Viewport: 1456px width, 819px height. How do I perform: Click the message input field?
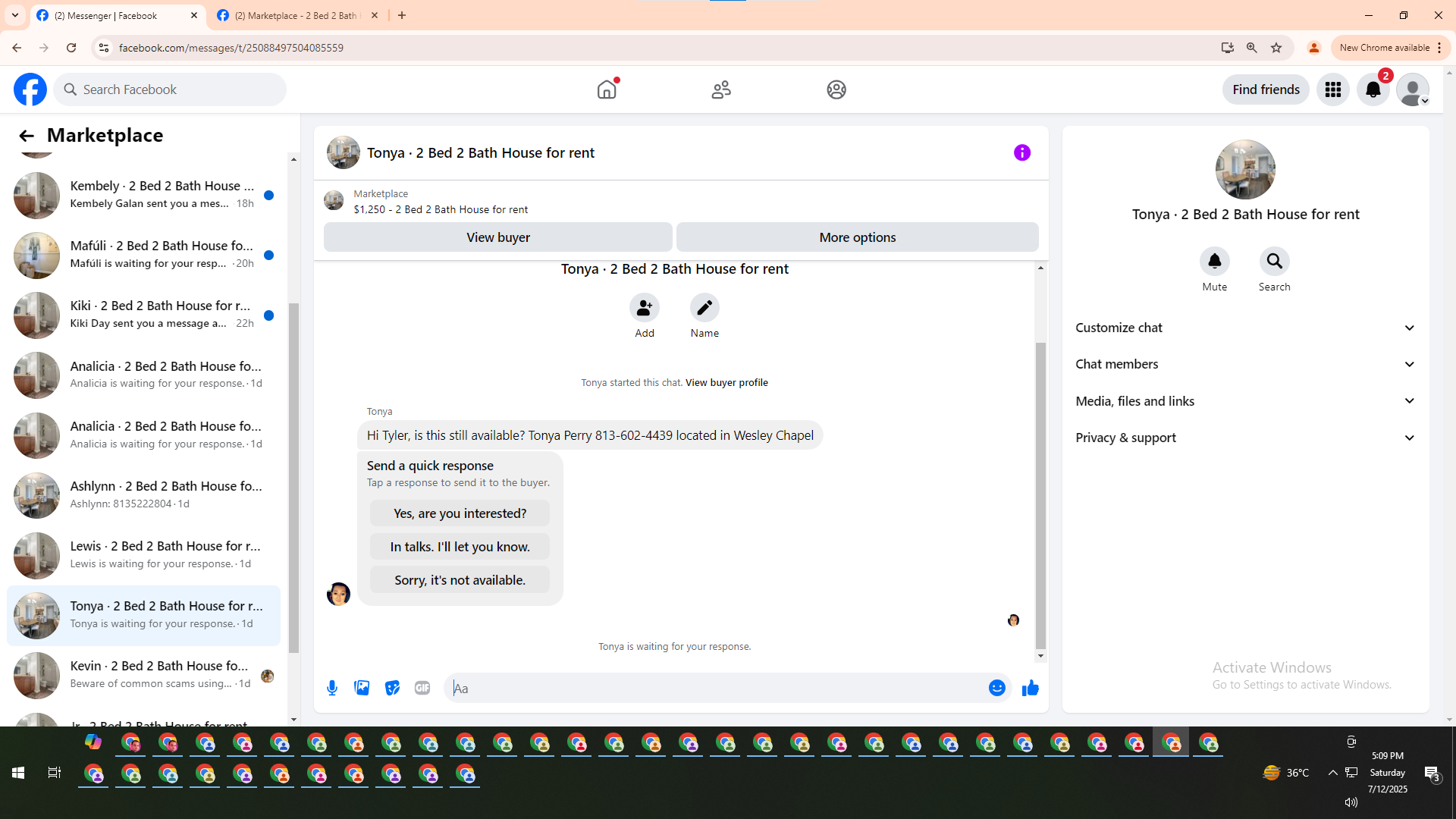(x=713, y=688)
